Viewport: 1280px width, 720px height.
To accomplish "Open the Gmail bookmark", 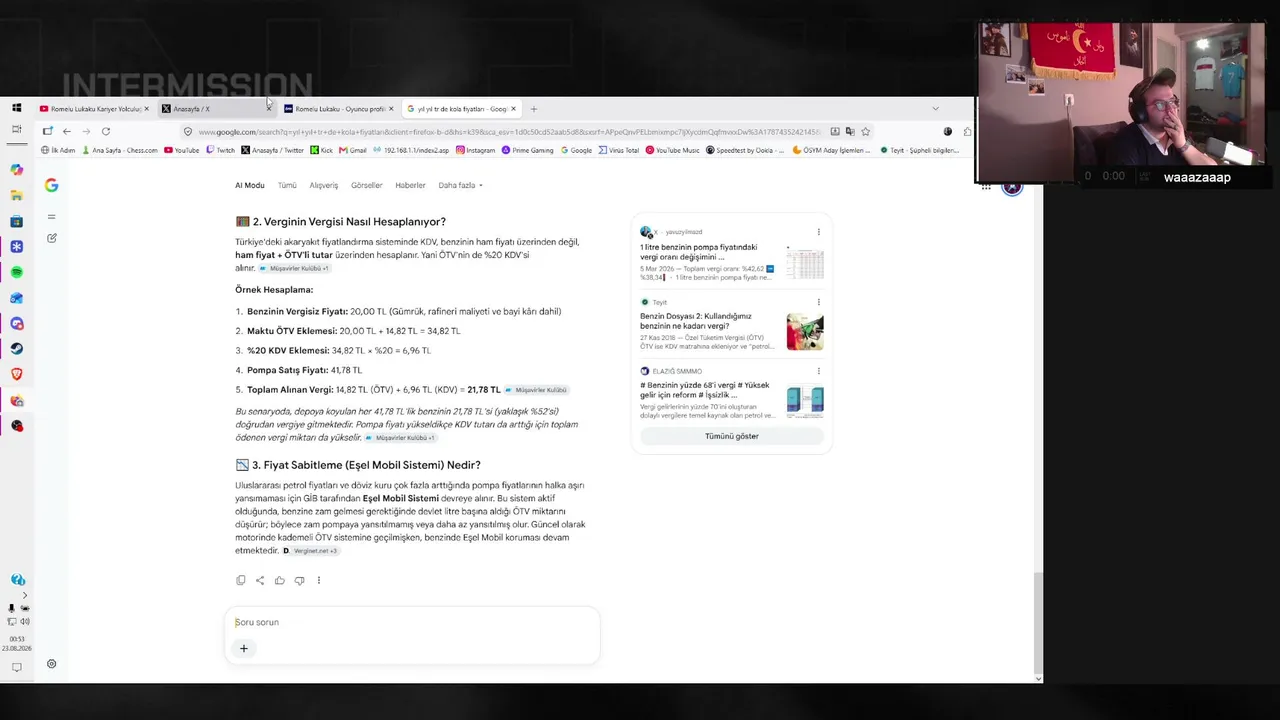I will coord(353,150).
